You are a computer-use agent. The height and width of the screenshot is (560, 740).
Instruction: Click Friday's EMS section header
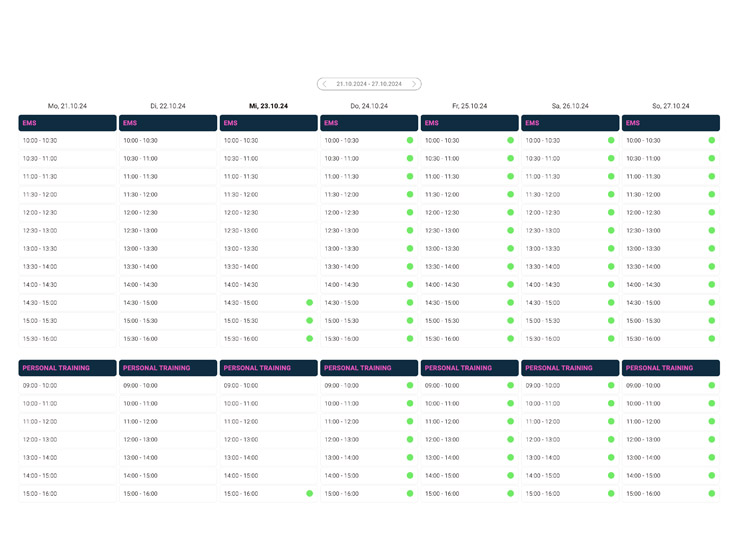pyautogui.click(x=469, y=123)
